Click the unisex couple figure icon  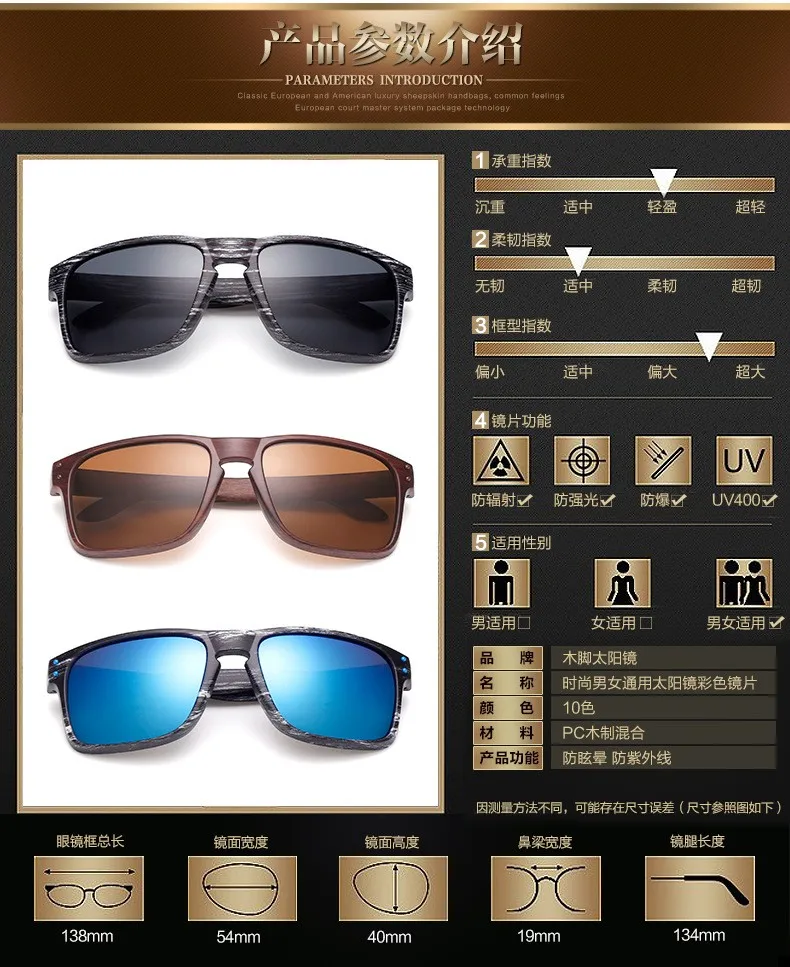pos(744,583)
